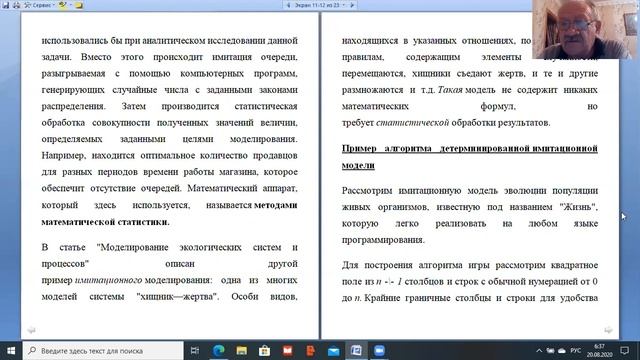Click bold phrase математической статистики
This screenshot has height=360, width=640.
click(x=105, y=222)
